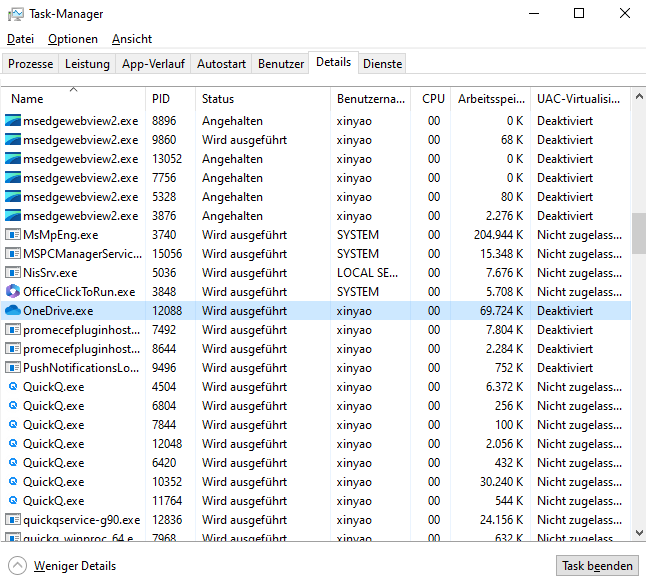Click the Task-Manager title bar icon
Image resolution: width=646 pixels, height=588 pixels.
tap(16, 14)
